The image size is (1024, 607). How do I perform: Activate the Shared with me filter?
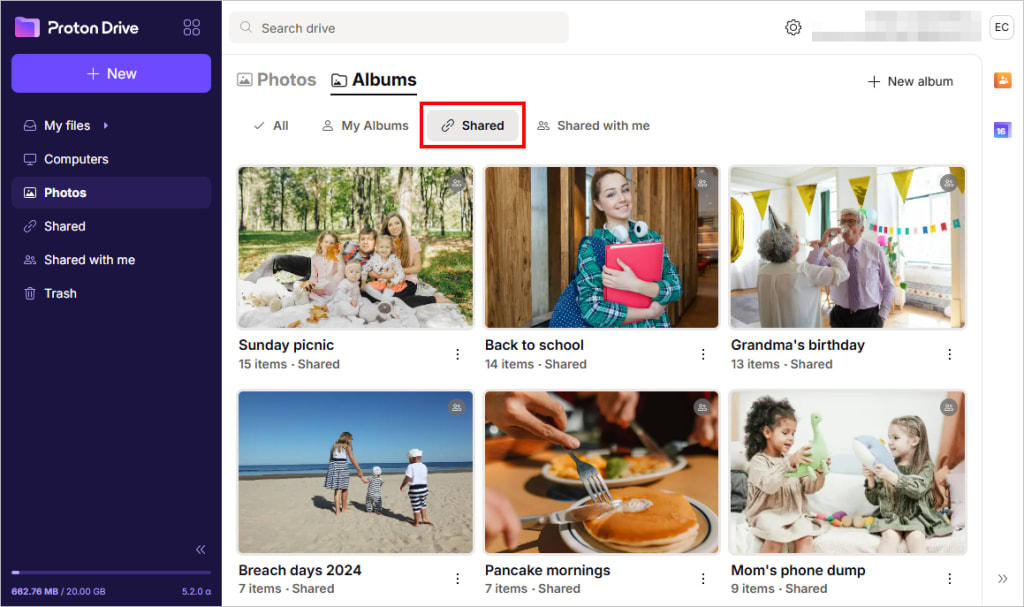coord(593,125)
